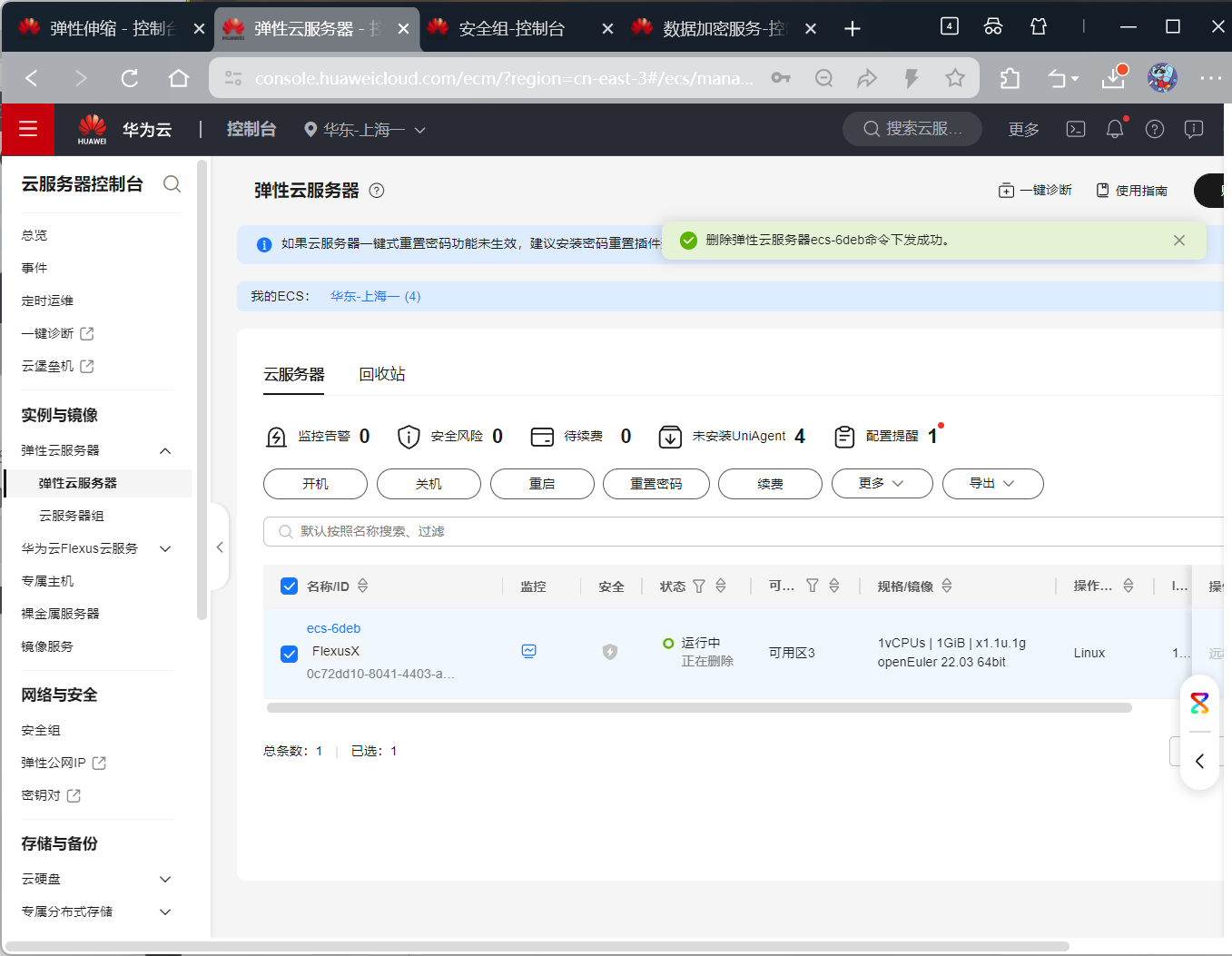Open CloudShell terminal icon in header
The height and width of the screenshot is (956, 1232).
point(1075,129)
